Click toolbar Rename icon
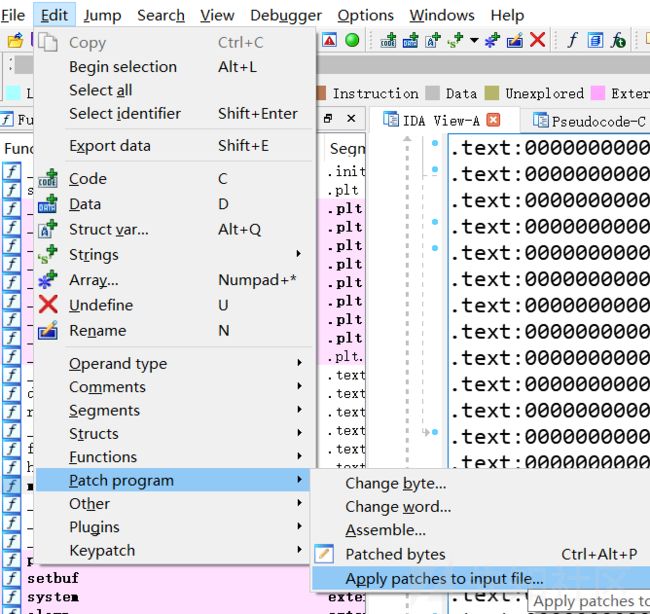Screen dimensions: 650x614 pyautogui.click(x=514, y=40)
